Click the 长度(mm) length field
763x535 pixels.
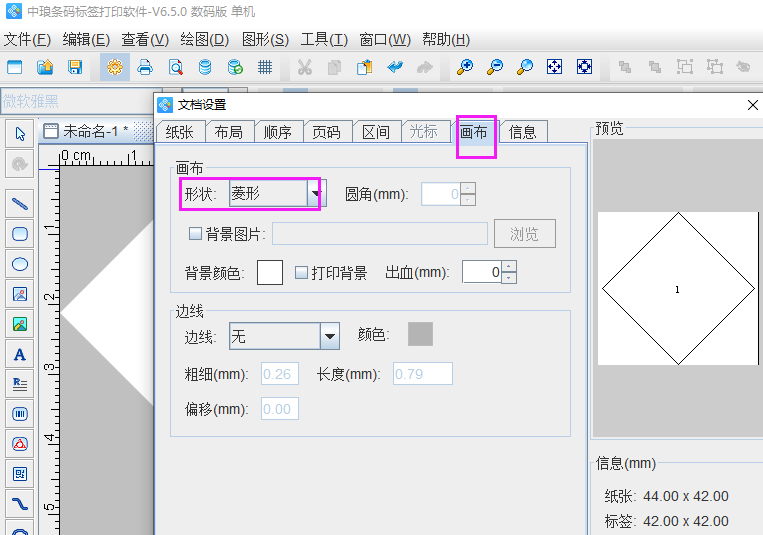coord(423,373)
